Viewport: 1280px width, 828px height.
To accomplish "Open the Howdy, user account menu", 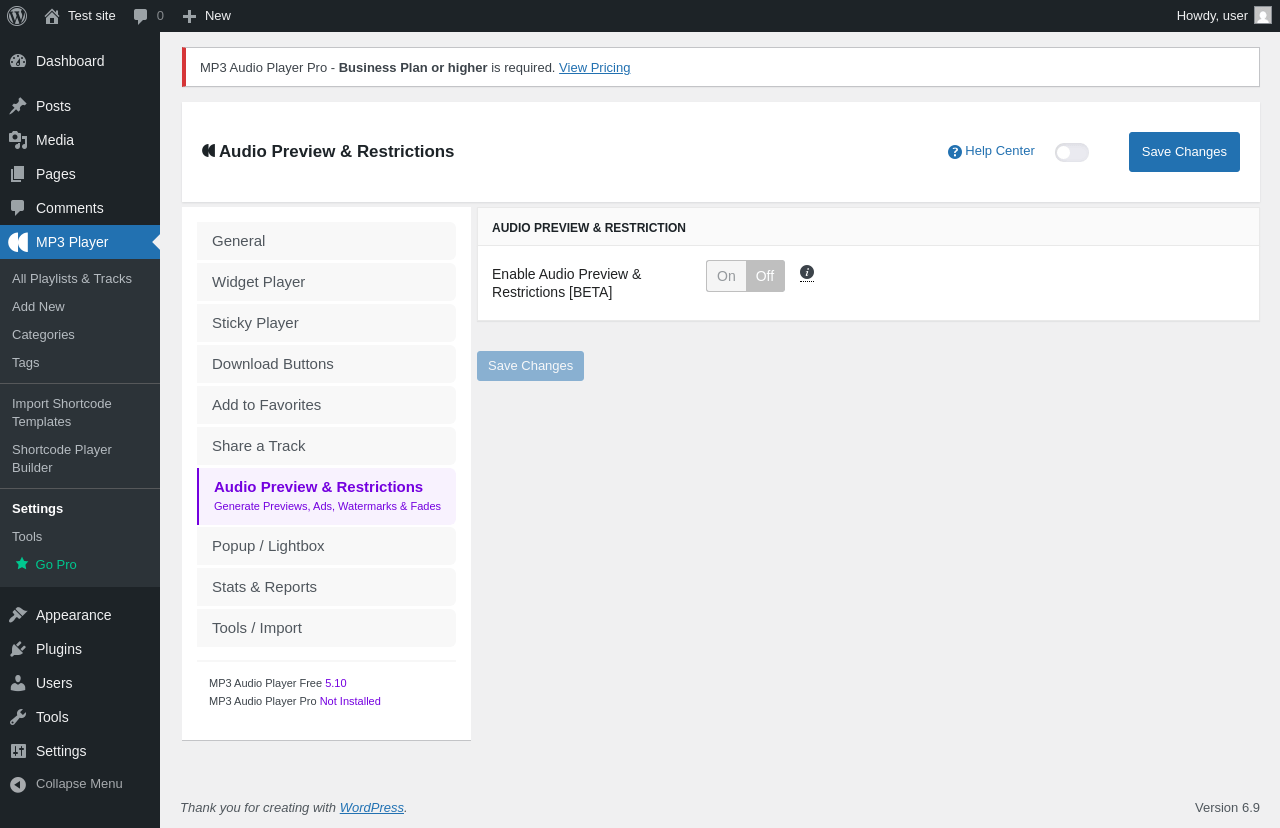I will 1224,16.
